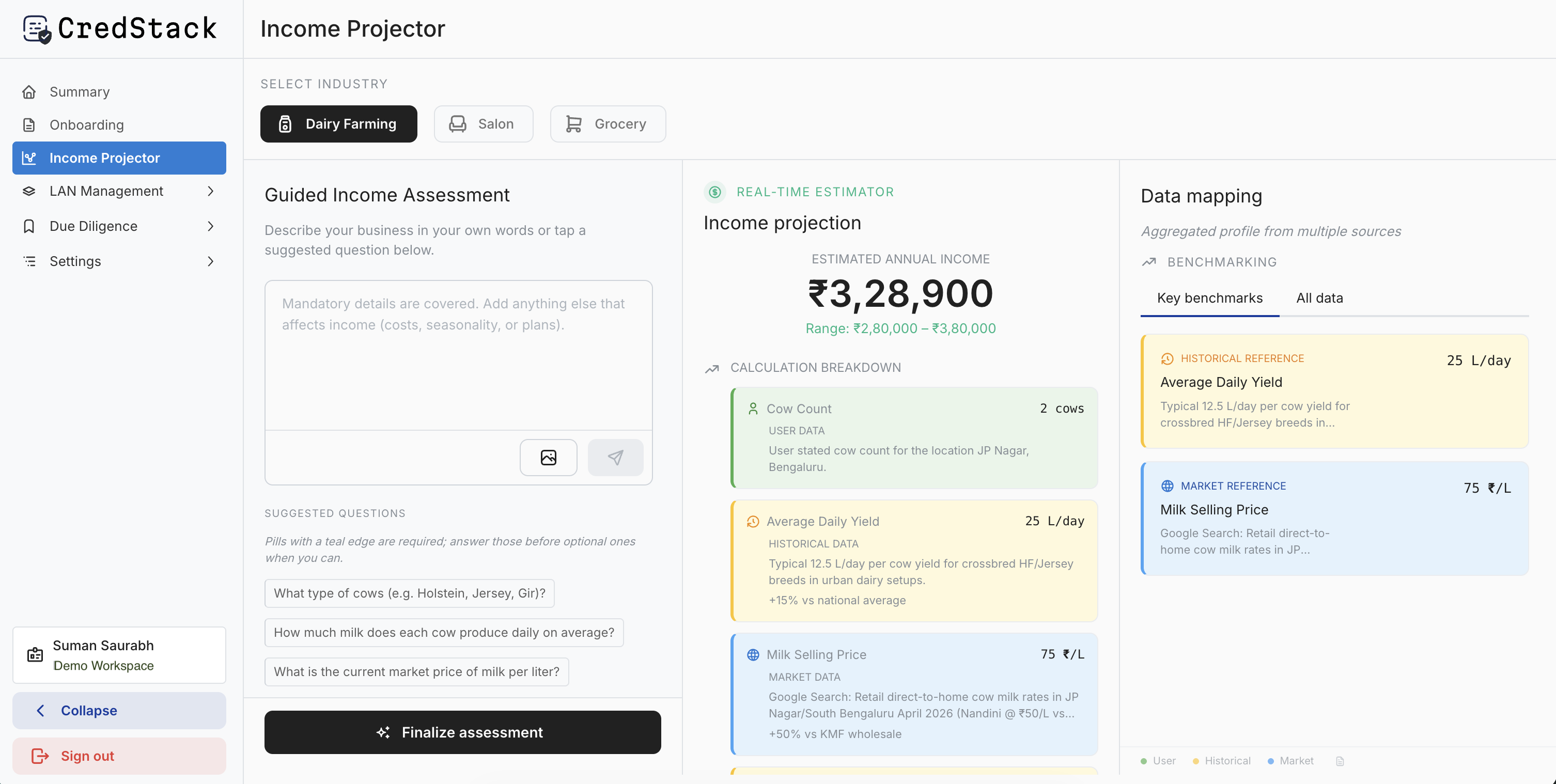Screen dimensions: 1556x784
Task: Click the Onboarding document icon
Action: (29, 125)
